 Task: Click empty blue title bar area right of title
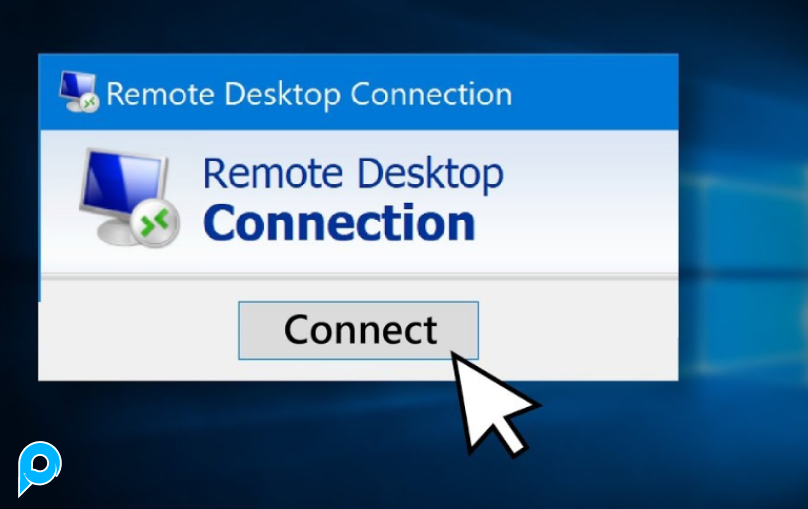tap(593, 93)
